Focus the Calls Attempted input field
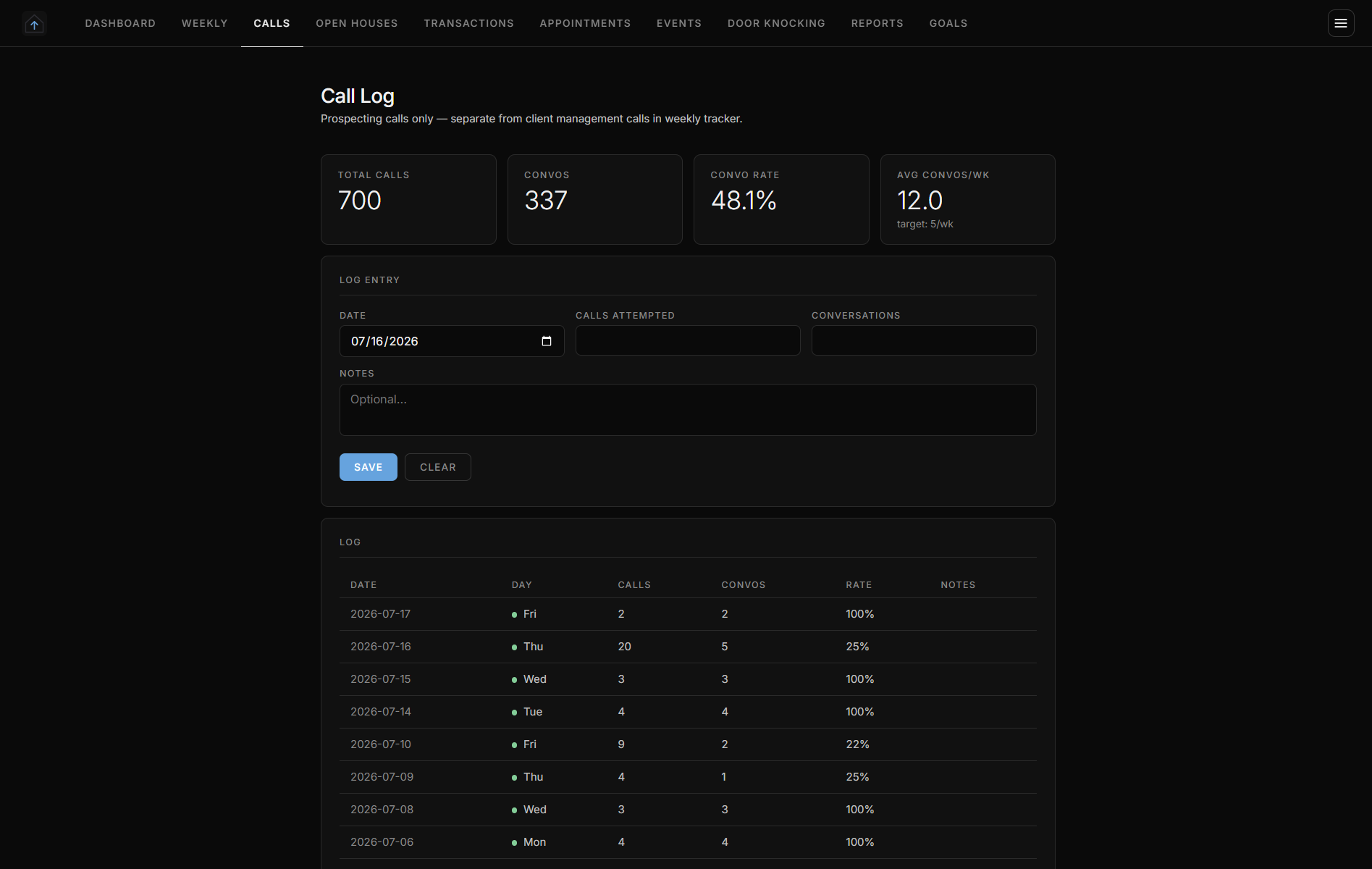This screenshot has width=1372, height=869. 688,340
